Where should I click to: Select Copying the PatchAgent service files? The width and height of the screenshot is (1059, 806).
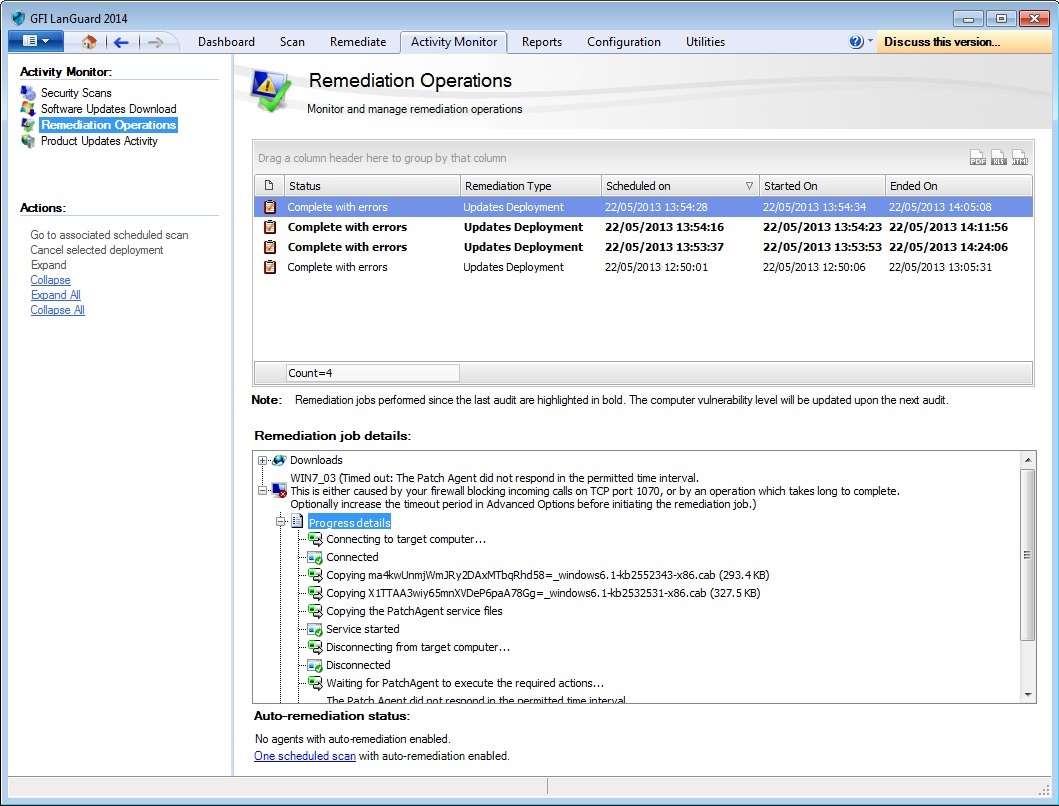[414, 611]
